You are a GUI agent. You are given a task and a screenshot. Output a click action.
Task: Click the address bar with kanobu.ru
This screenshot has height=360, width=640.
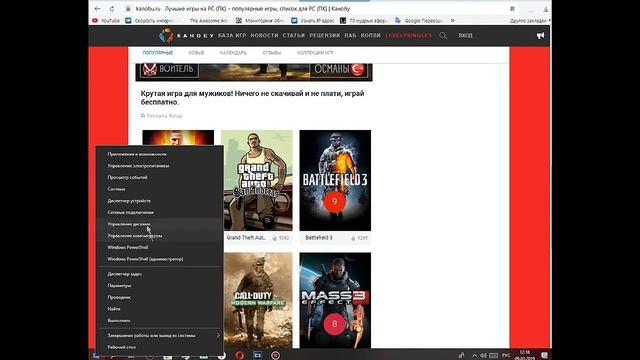(x=318, y=9)
